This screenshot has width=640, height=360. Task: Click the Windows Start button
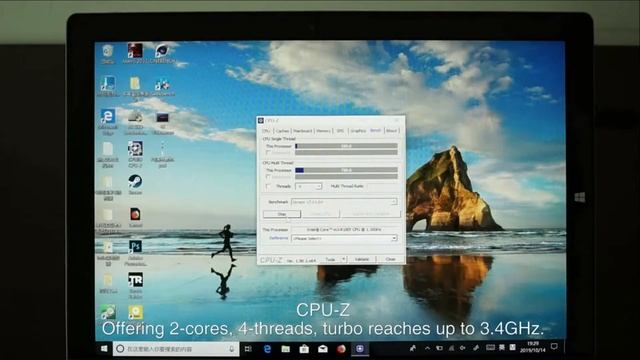coord(104,349)
